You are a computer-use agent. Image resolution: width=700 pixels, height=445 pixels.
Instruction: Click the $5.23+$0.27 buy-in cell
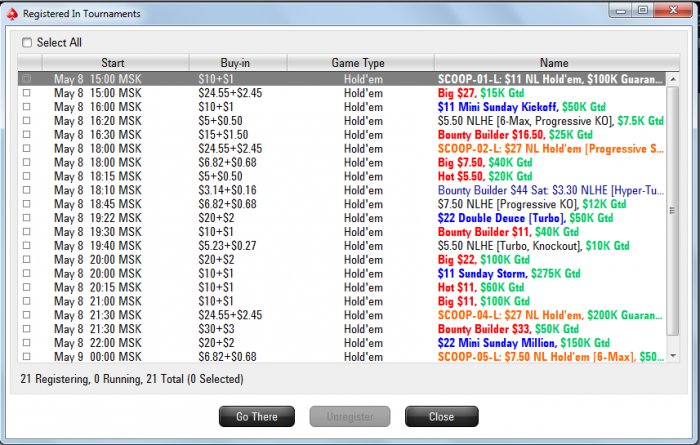click(x=227, y=245)
